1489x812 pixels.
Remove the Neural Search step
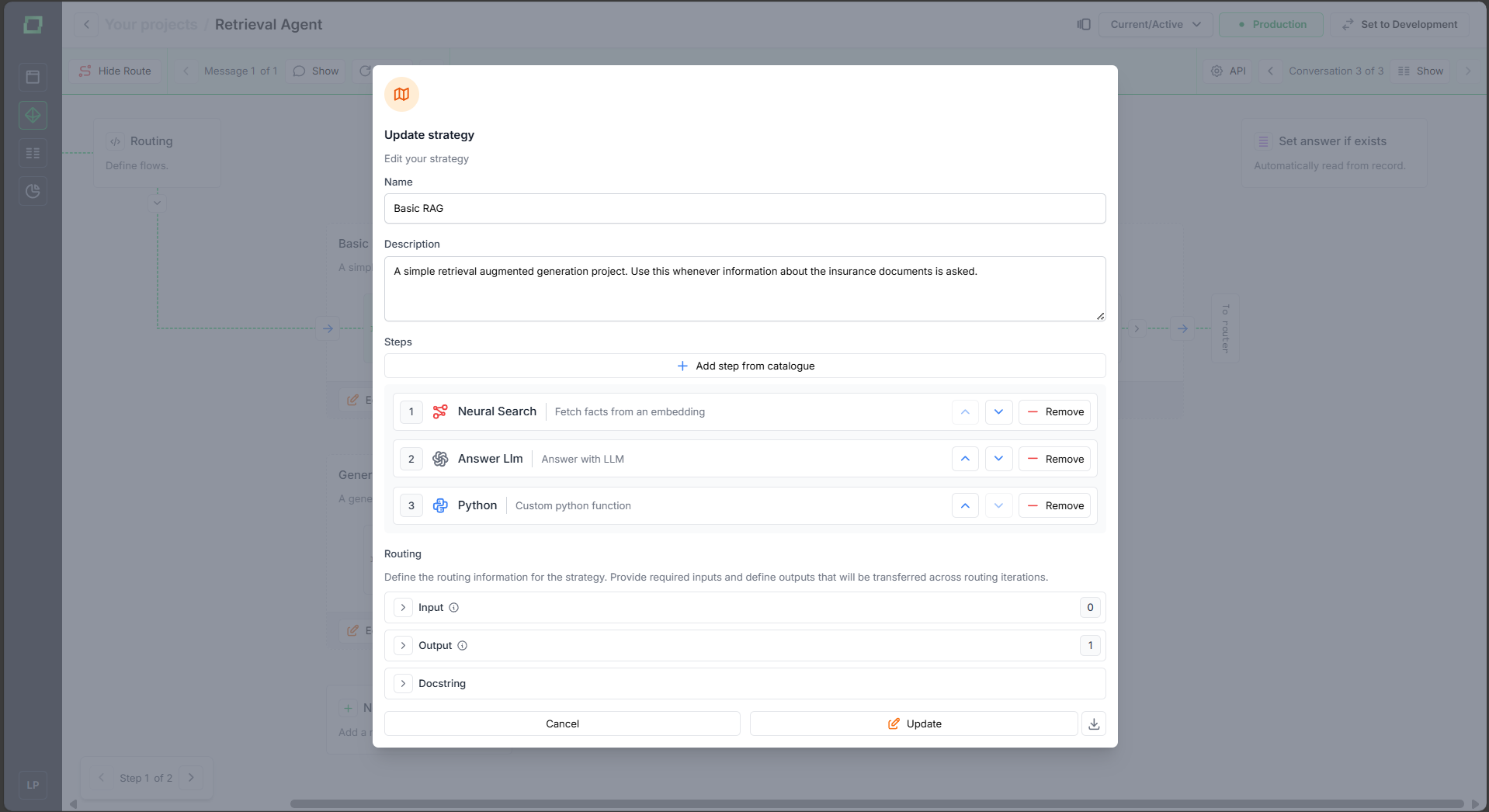1055,411
